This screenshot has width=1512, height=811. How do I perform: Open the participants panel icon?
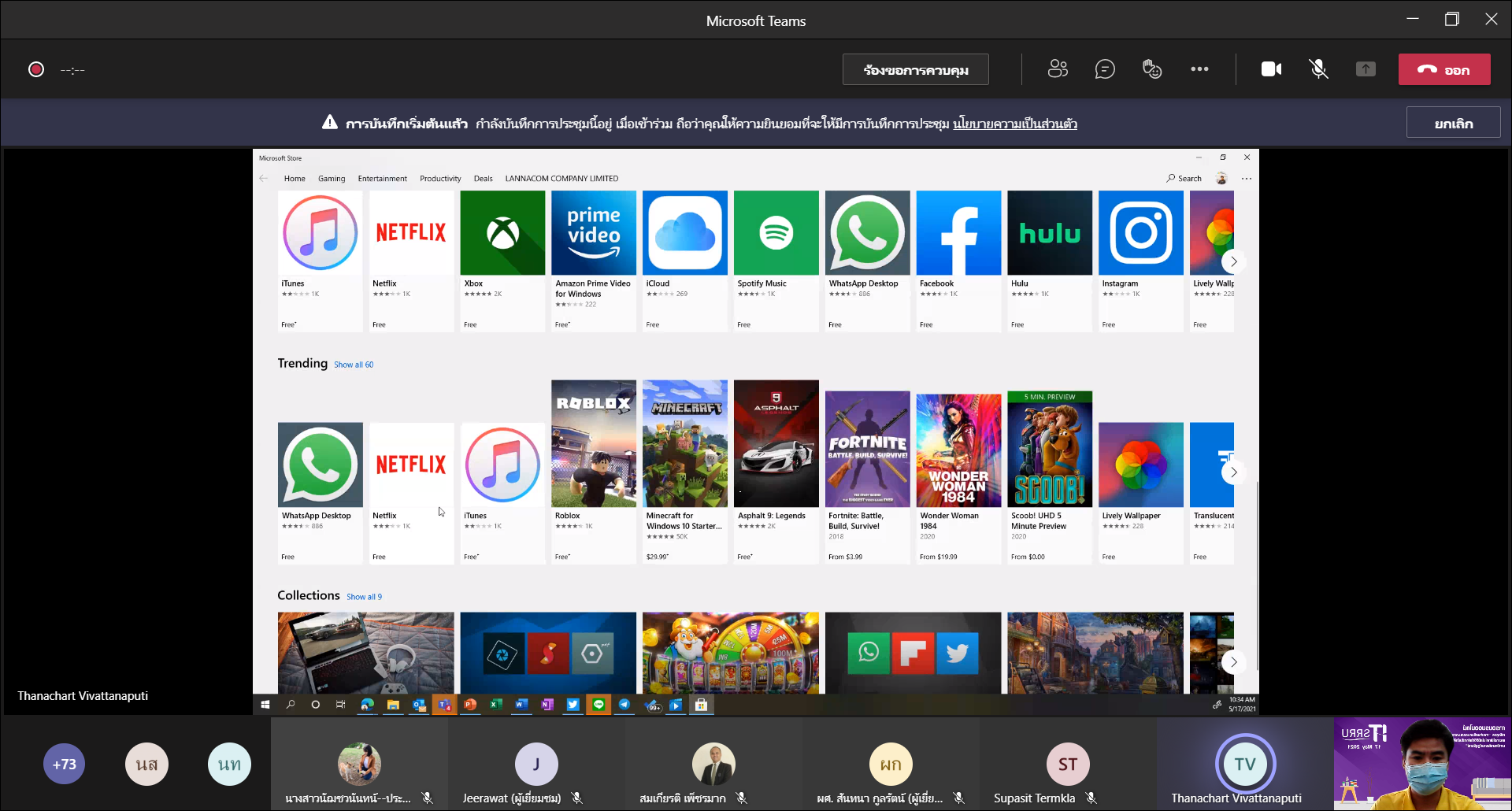pyautogui.click(x=1058, y=69)
